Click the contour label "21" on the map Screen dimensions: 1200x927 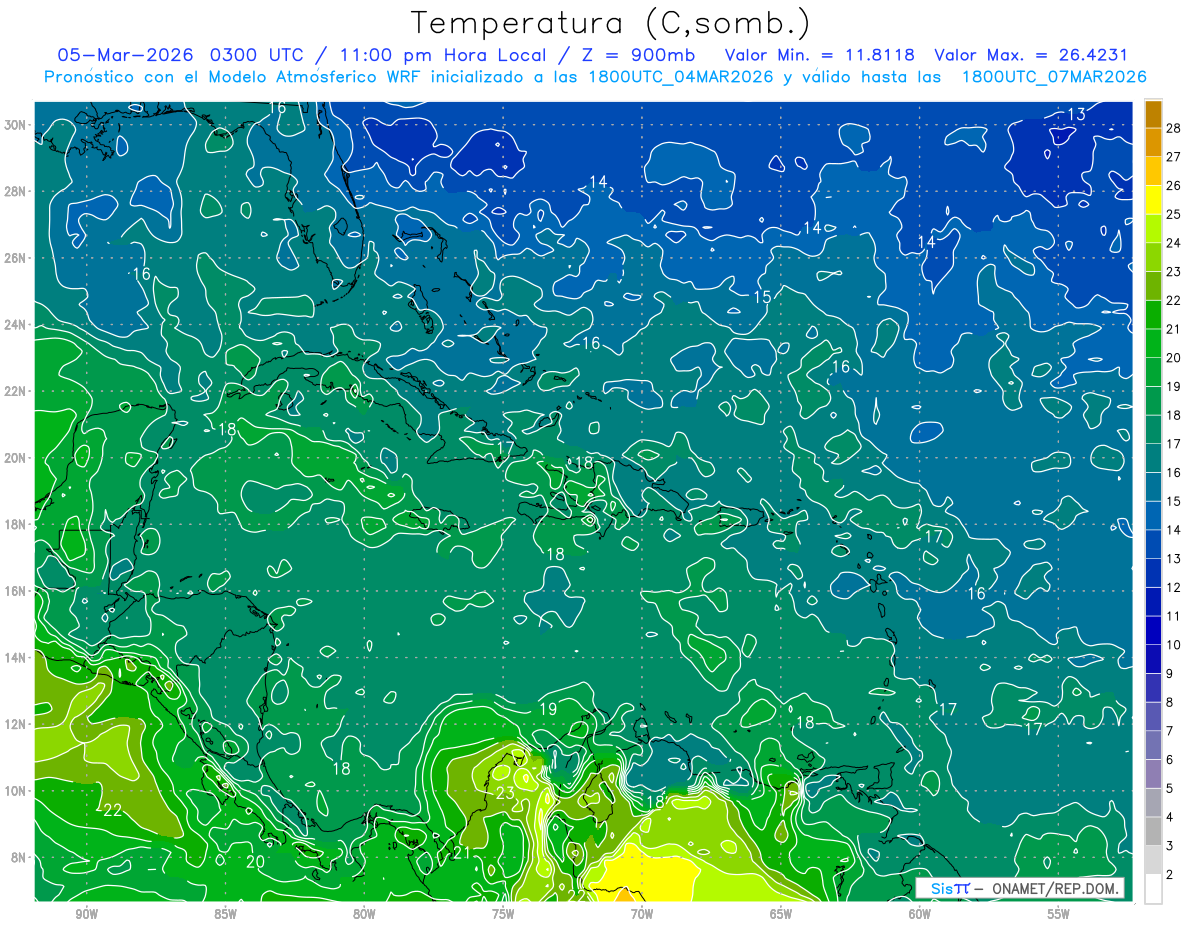pyautogui.click(x=461, y=853)
